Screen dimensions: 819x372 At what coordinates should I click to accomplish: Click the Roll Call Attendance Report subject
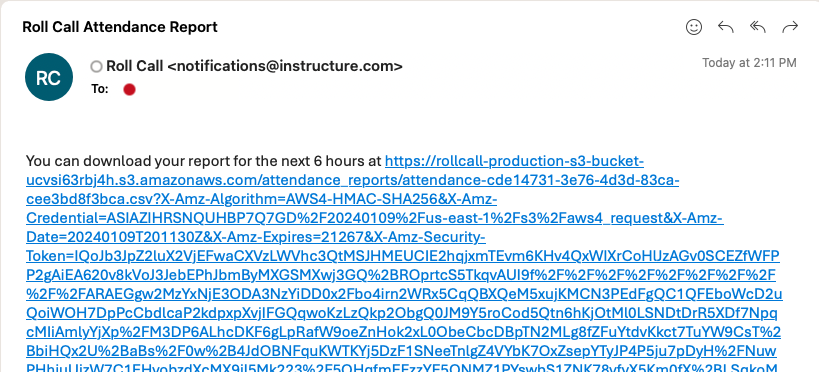click(x=120, y=27)
